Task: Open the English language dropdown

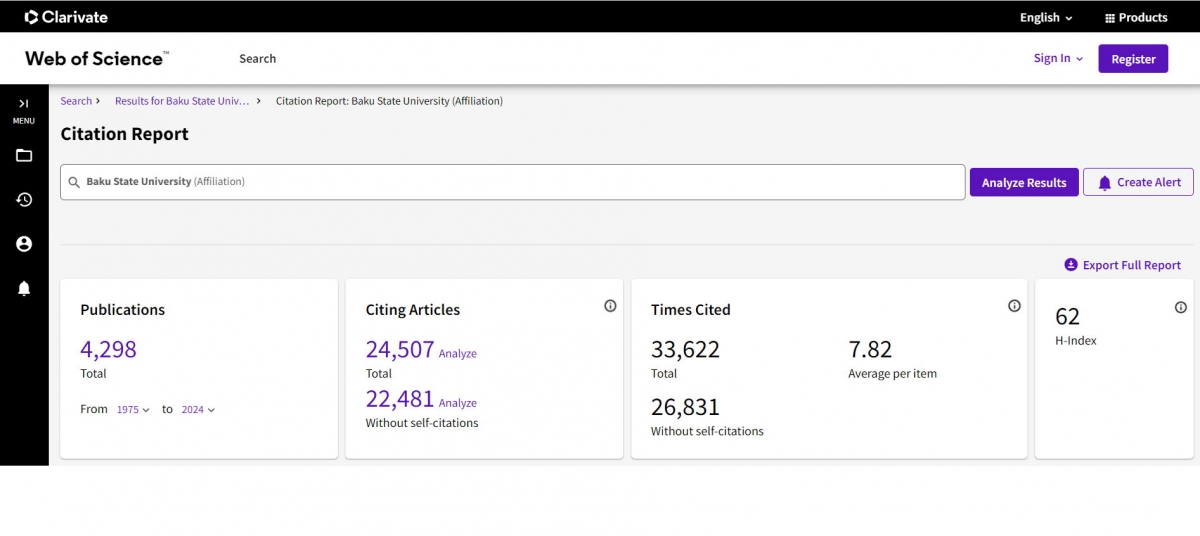Action: (x=1045, y=17)
